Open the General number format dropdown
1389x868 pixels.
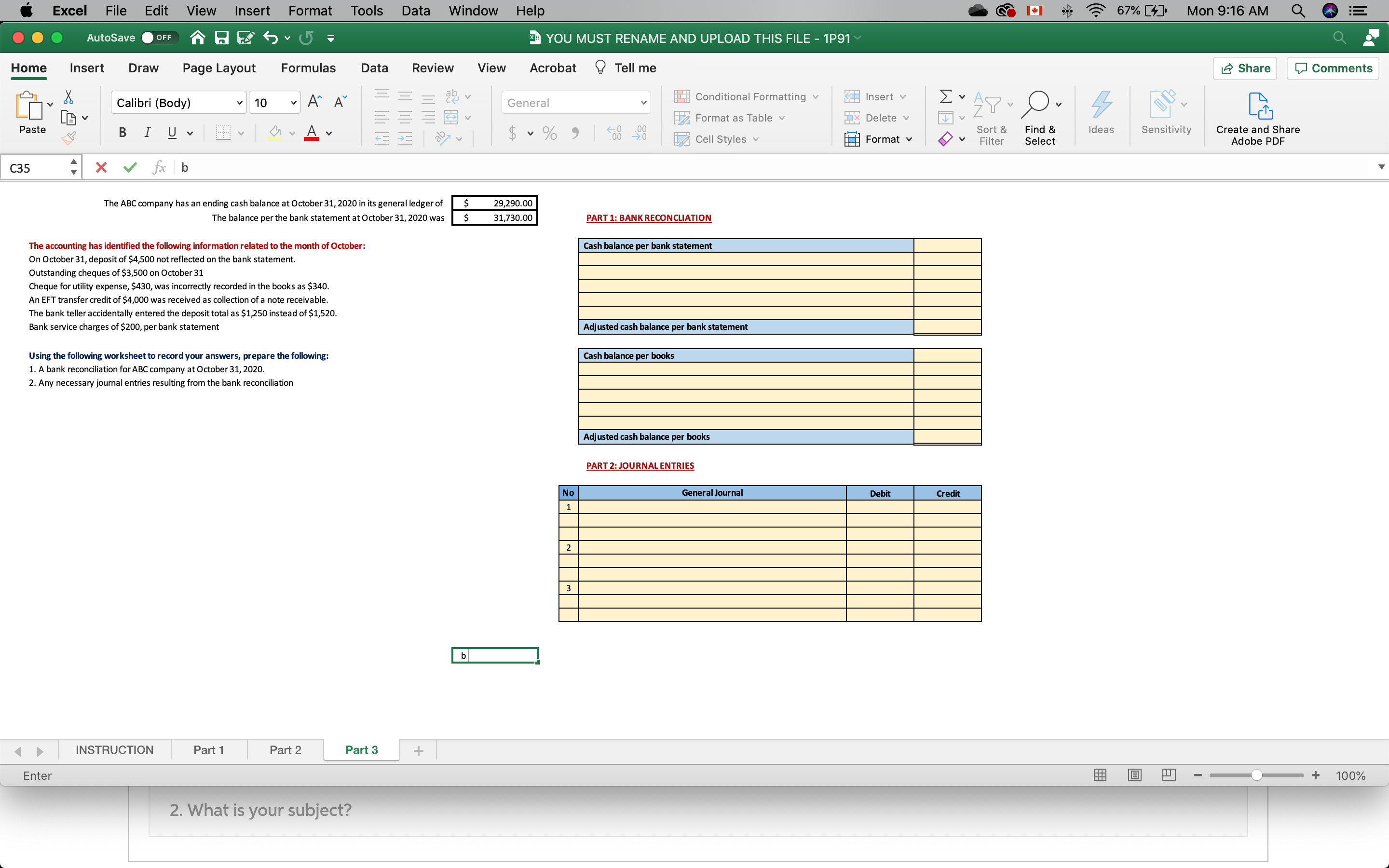(643, 102)
